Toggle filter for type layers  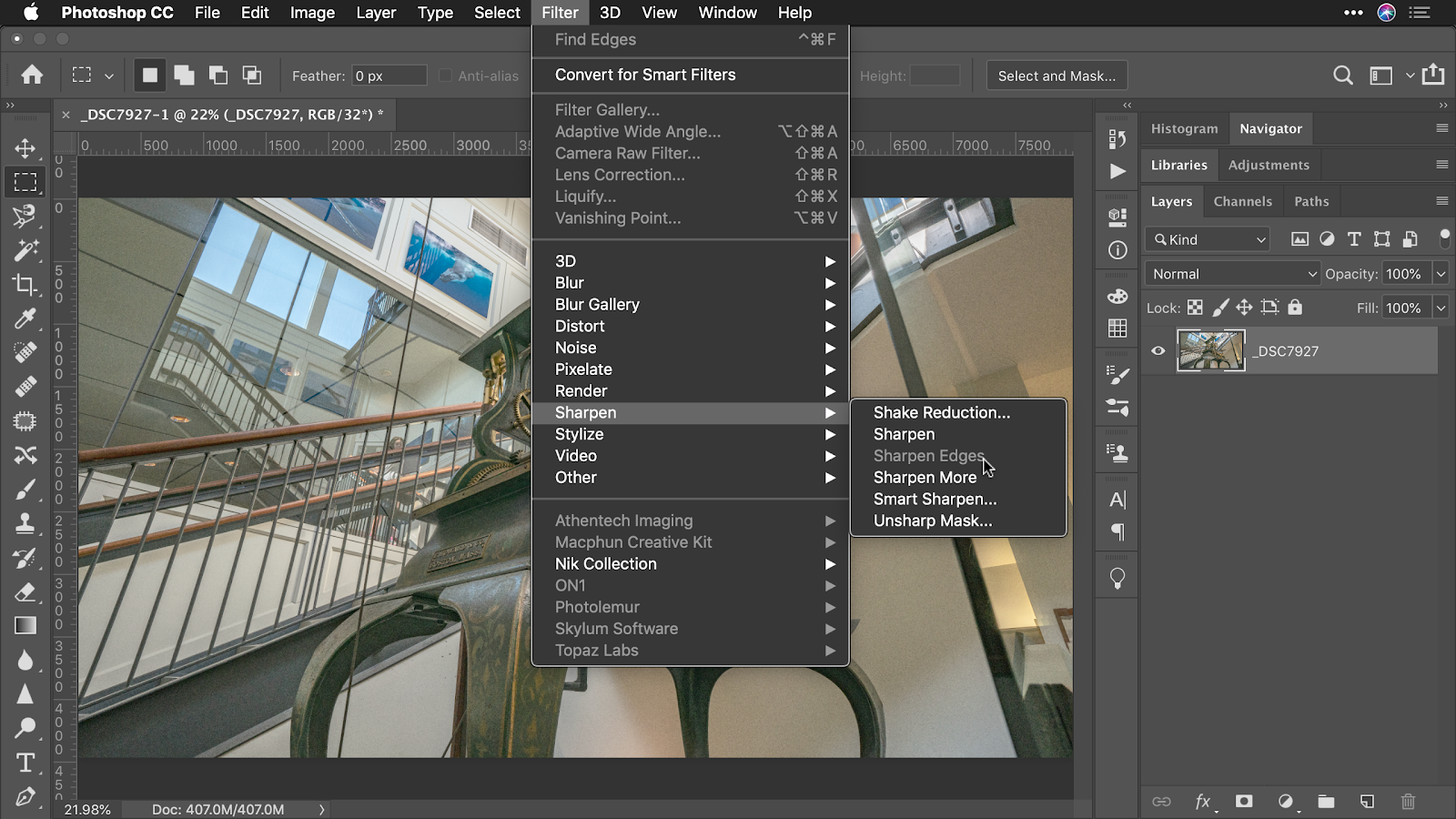(x=1354, y=239)
